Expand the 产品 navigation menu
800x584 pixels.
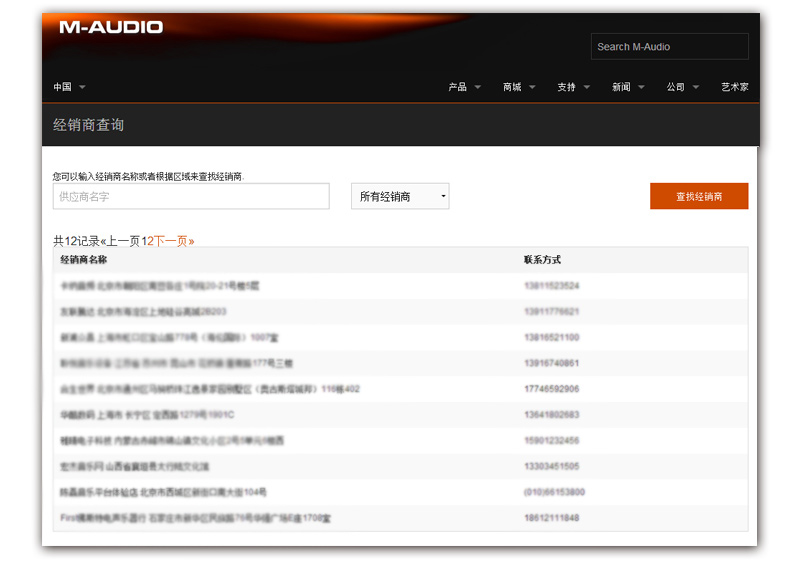coord(464,87)
